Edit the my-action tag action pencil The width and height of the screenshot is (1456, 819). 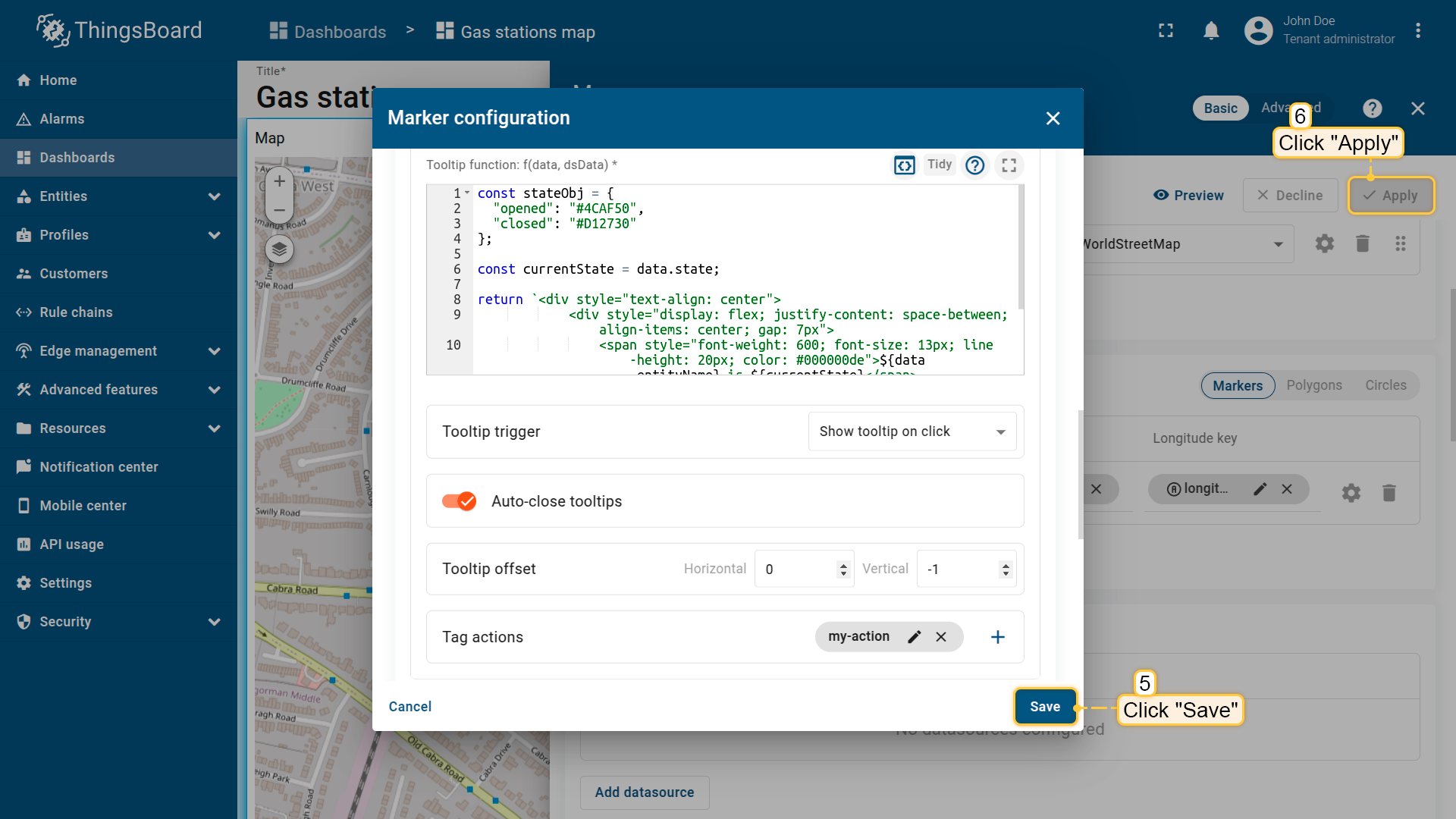[x=915, y=637]
